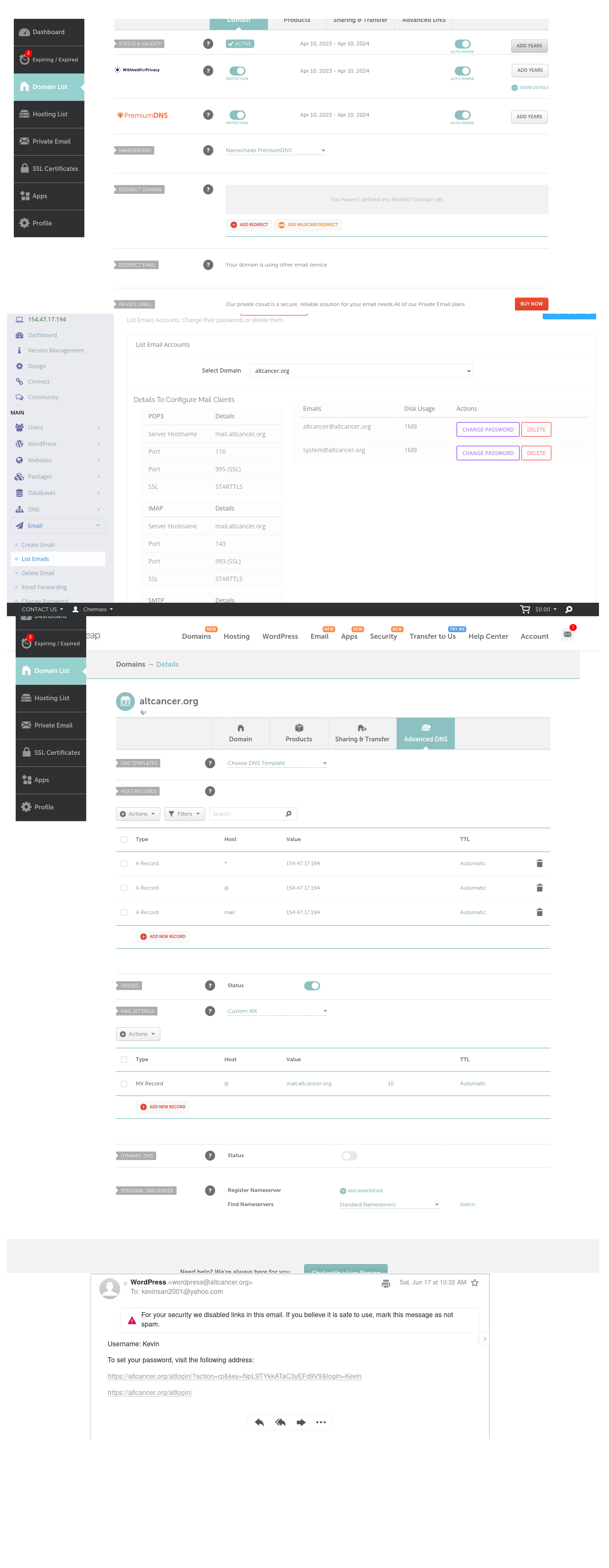
Task: Open the Standard Nameservers dropdown
Action: (x=389, y=1205)
